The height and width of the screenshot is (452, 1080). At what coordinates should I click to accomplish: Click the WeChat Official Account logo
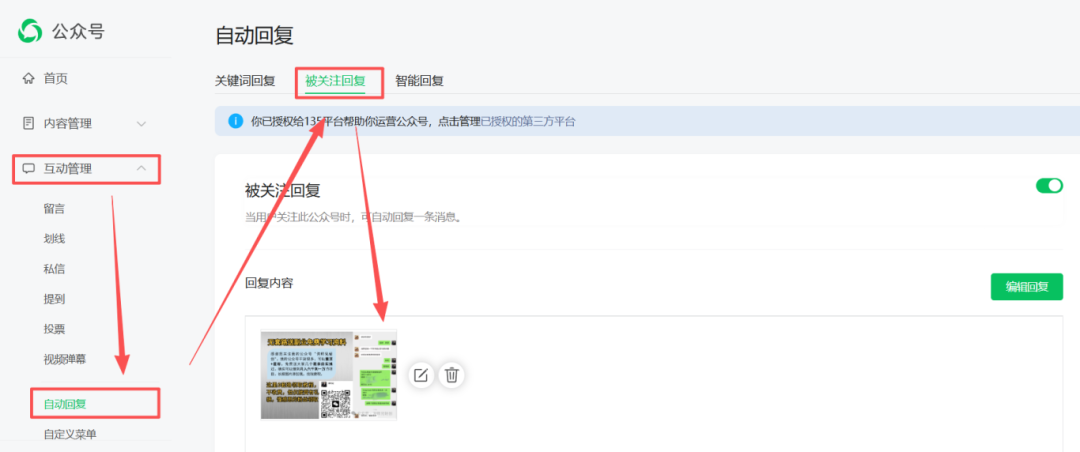[x=32, y=31]
